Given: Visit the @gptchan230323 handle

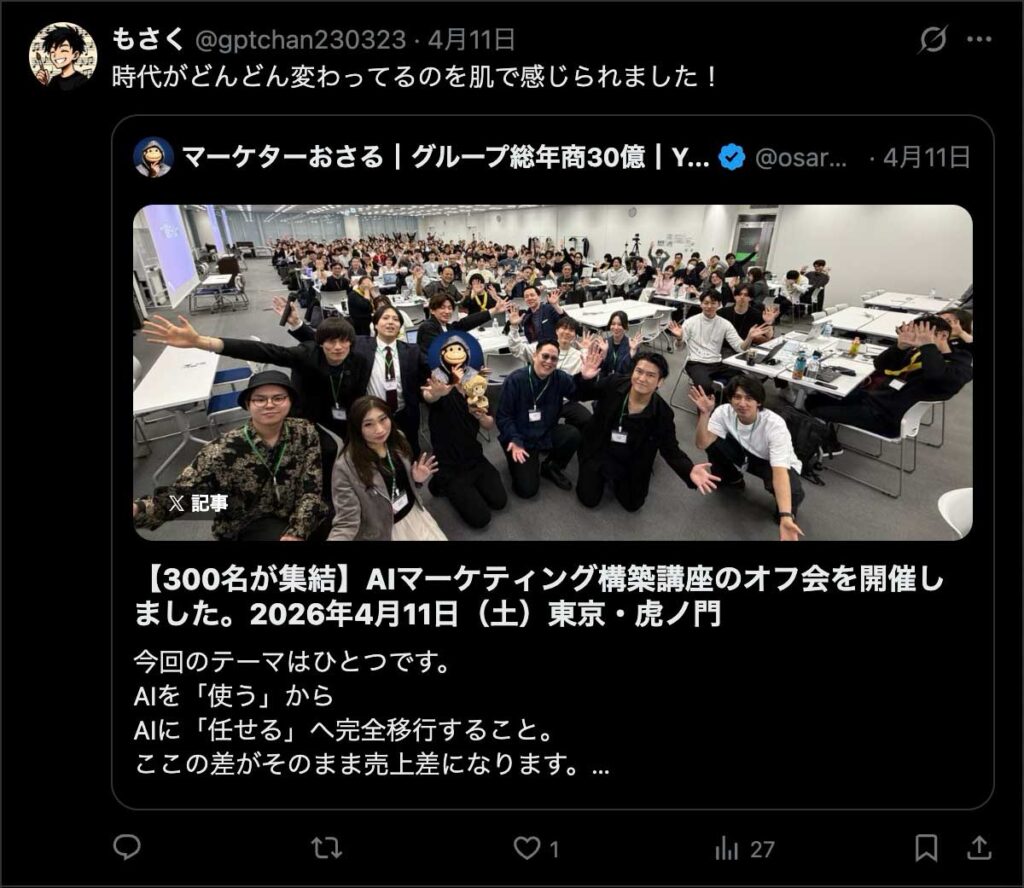Looking at the screenshot, I should coord(300,40).
